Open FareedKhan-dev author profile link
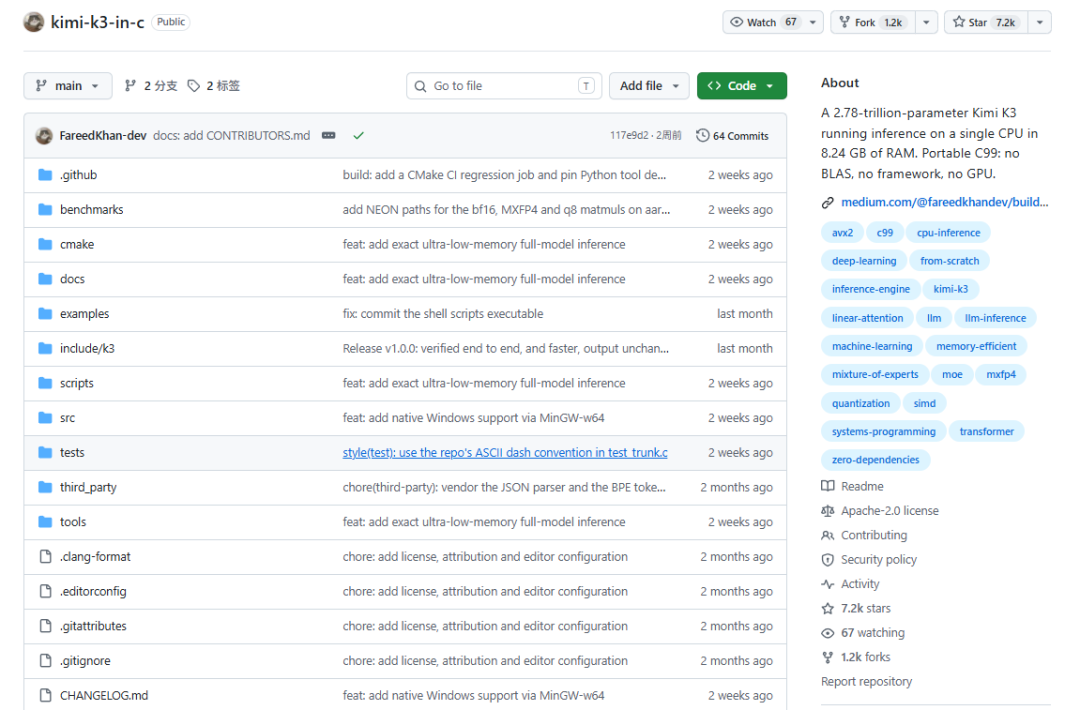This screenshot has width=1080, height=710. (x=103, y=136)
